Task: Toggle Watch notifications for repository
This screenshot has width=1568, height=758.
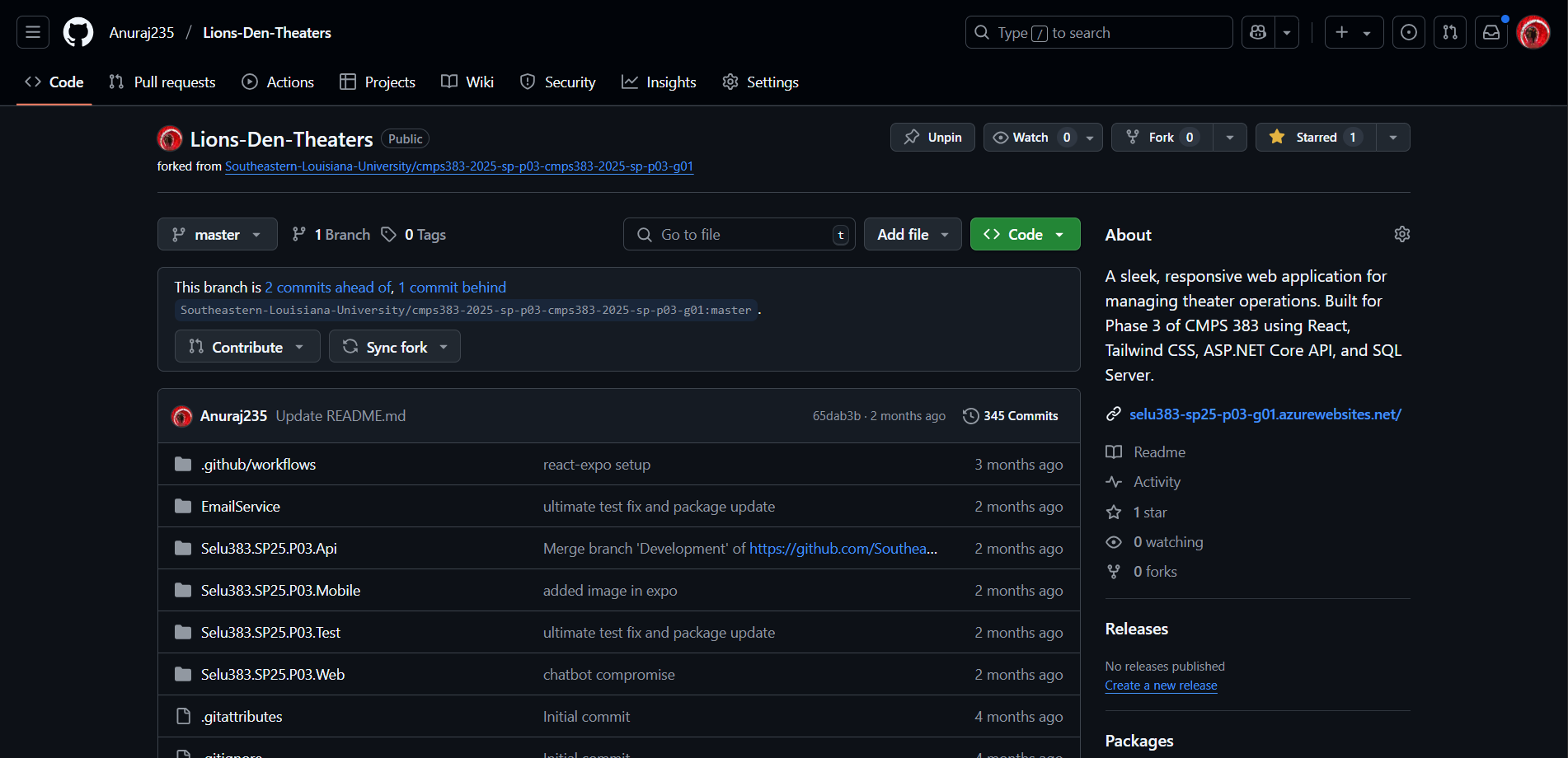Action: pyautogui.click(x=1032, y=138)
